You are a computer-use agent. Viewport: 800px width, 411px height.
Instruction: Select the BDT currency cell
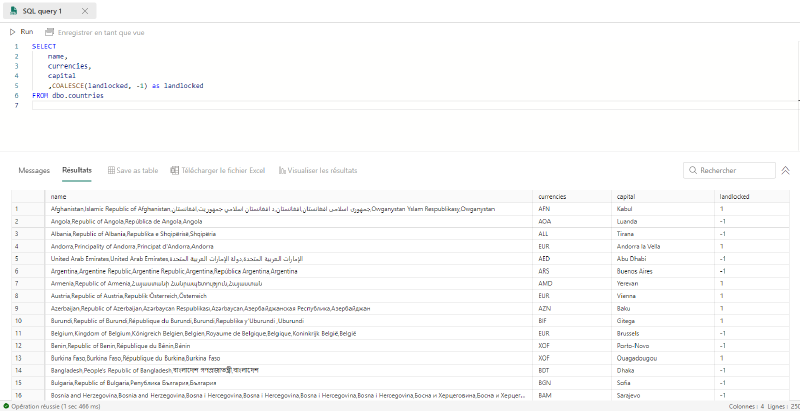click(x=573, y=371)
